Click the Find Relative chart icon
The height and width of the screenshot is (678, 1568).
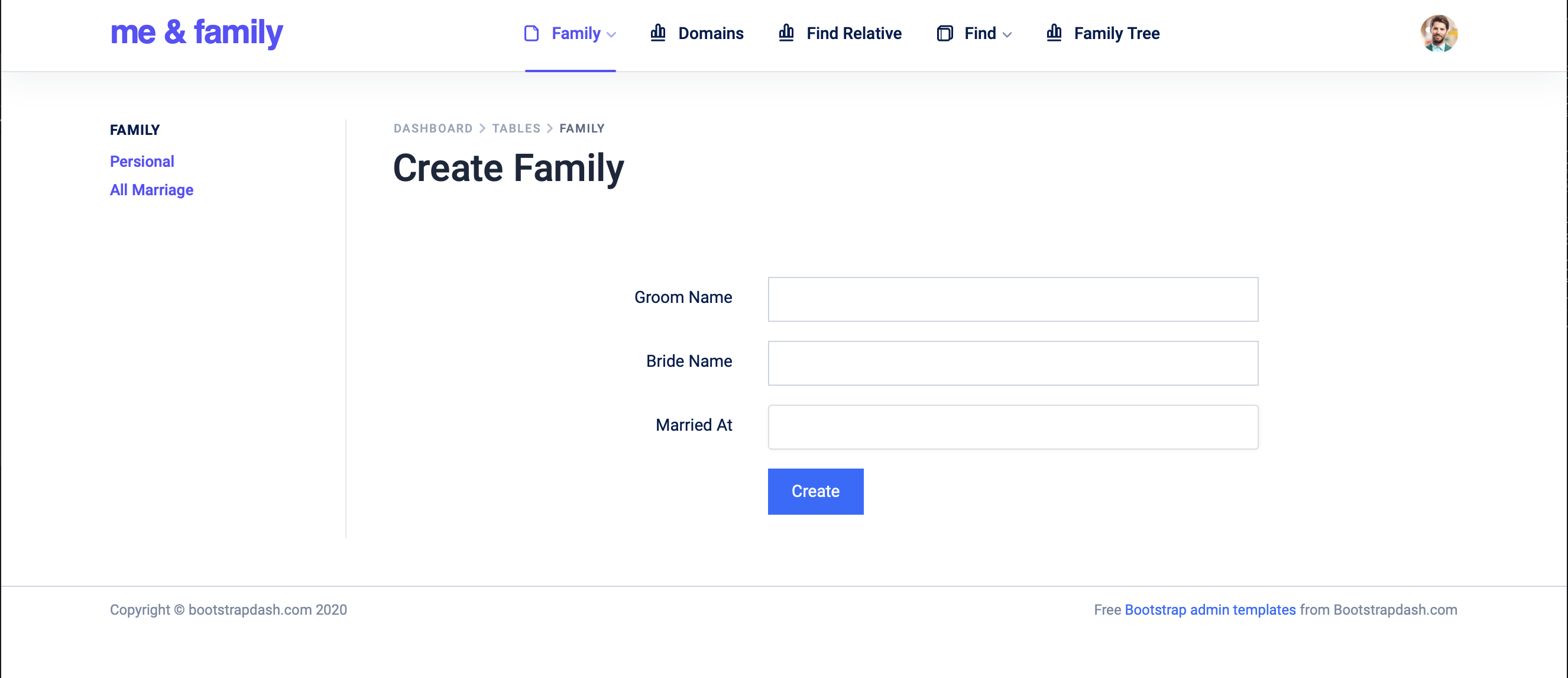786,33
